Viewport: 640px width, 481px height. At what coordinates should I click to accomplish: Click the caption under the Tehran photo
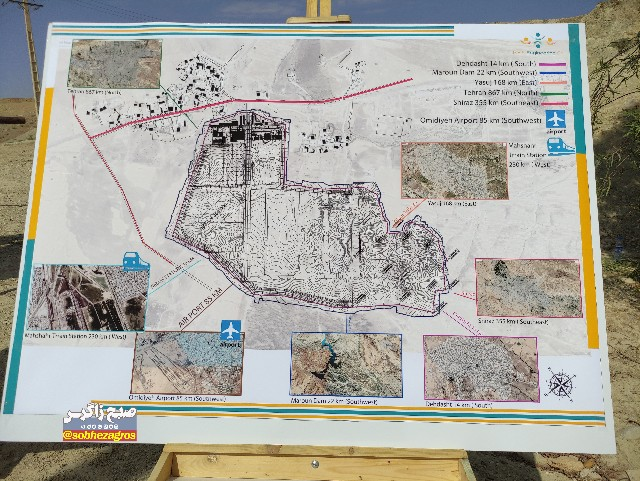click(95, 92)
